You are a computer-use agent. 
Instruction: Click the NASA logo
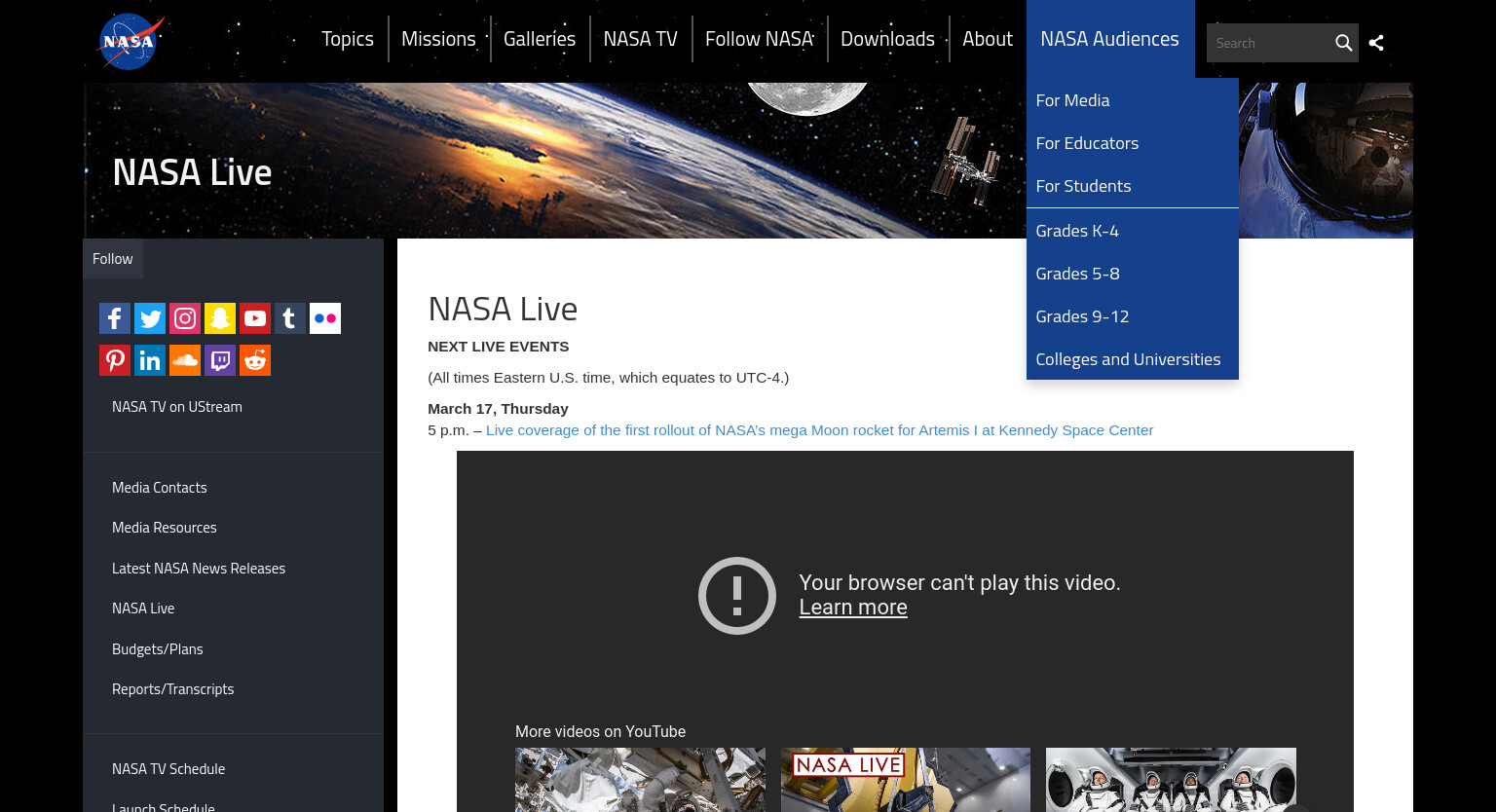coord(131,42)
